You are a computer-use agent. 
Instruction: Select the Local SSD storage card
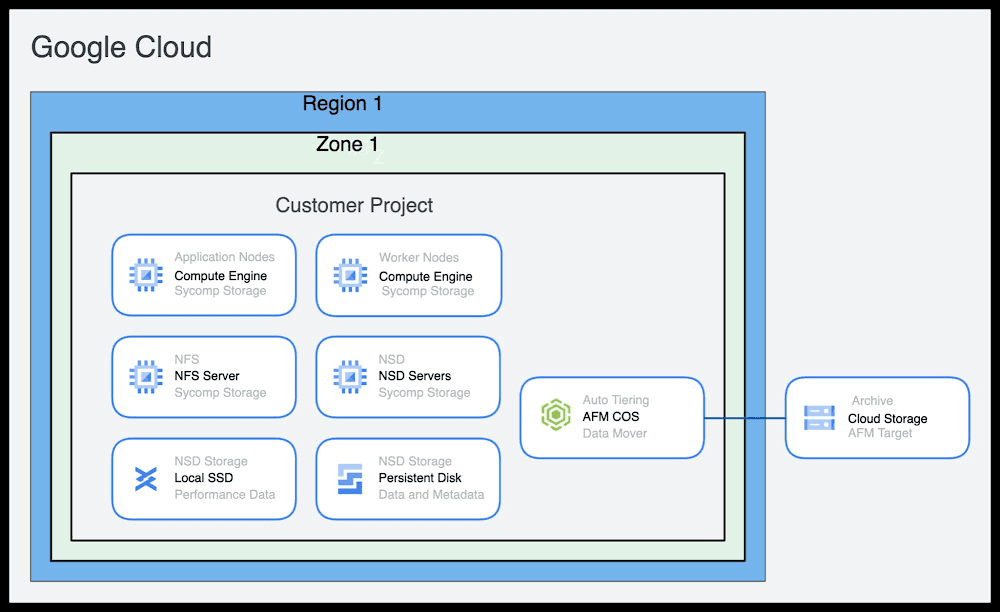[204, 479]
